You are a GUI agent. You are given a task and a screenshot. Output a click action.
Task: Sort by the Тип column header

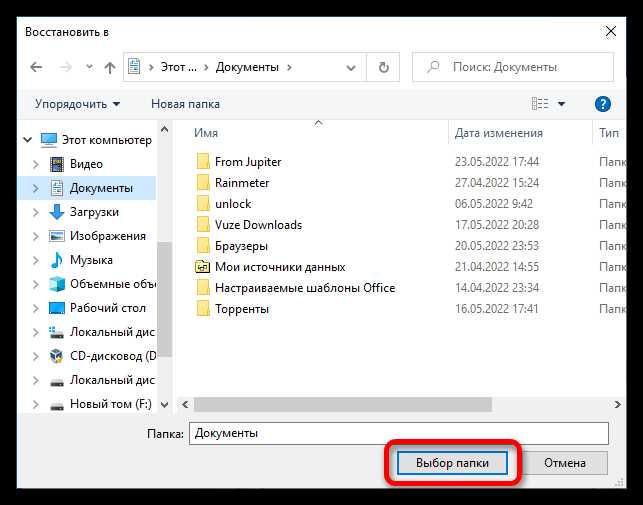pos(609,133)
